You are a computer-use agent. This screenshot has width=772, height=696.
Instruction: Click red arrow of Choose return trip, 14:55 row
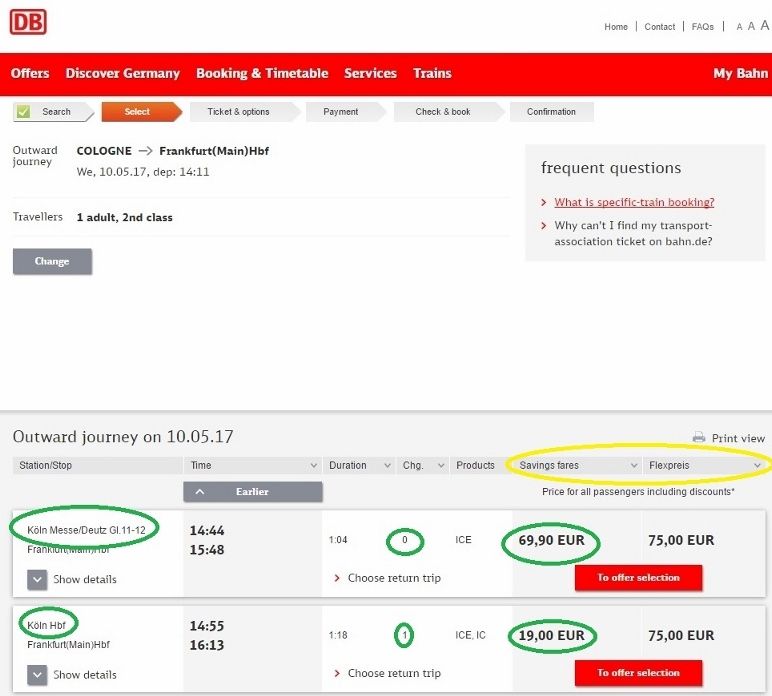point(337,673)
